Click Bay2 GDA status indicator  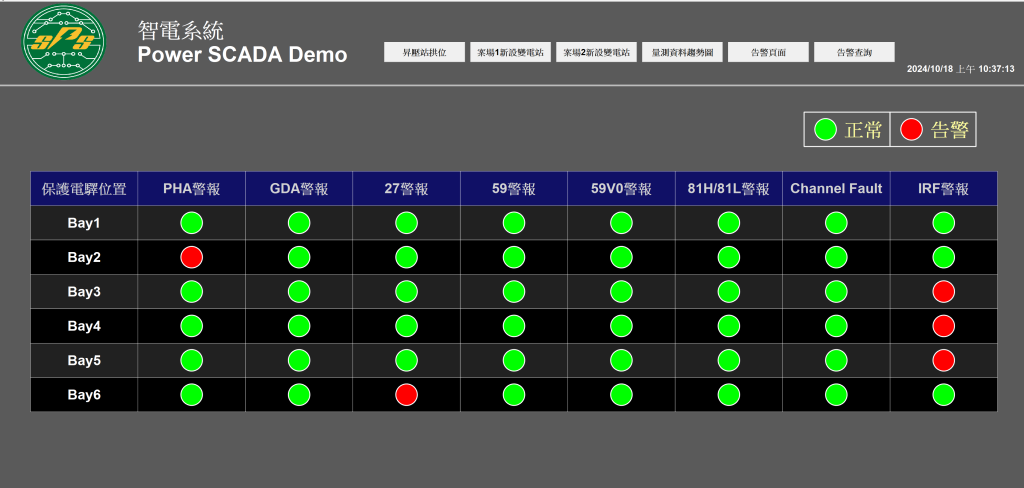click(x=299, y=257)
